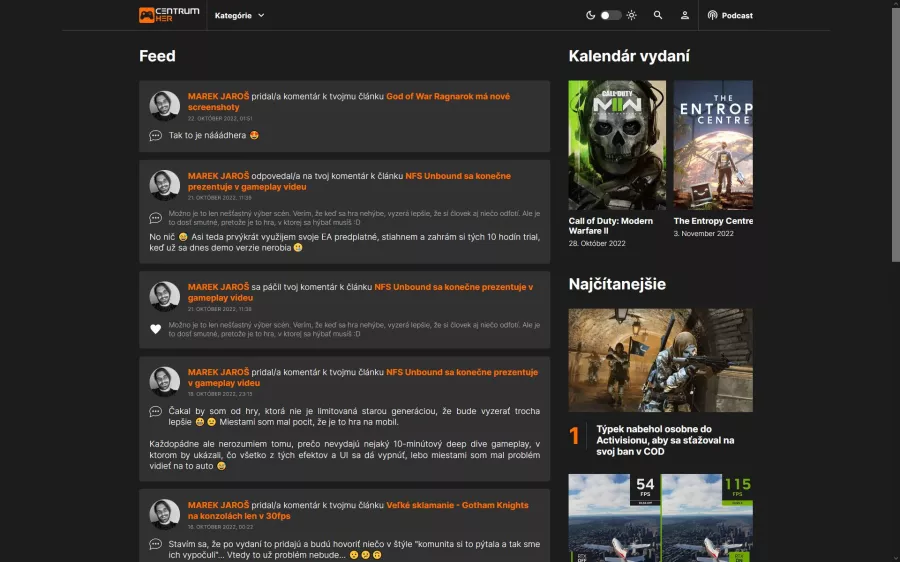Click Marek Jaroš avatar in Gotham Knights entry
This screenshot has width=900, height=562.
click(x=165, y=514)
